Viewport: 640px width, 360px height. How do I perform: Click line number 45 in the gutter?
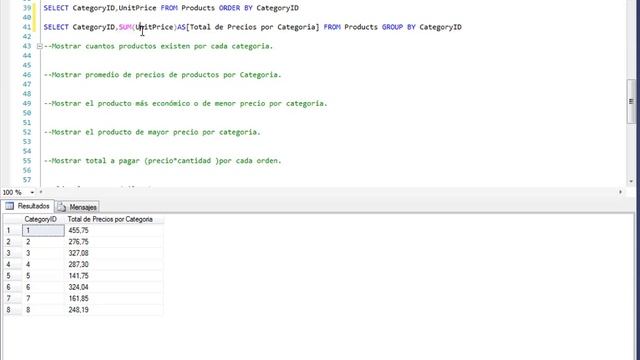(27, 65)
